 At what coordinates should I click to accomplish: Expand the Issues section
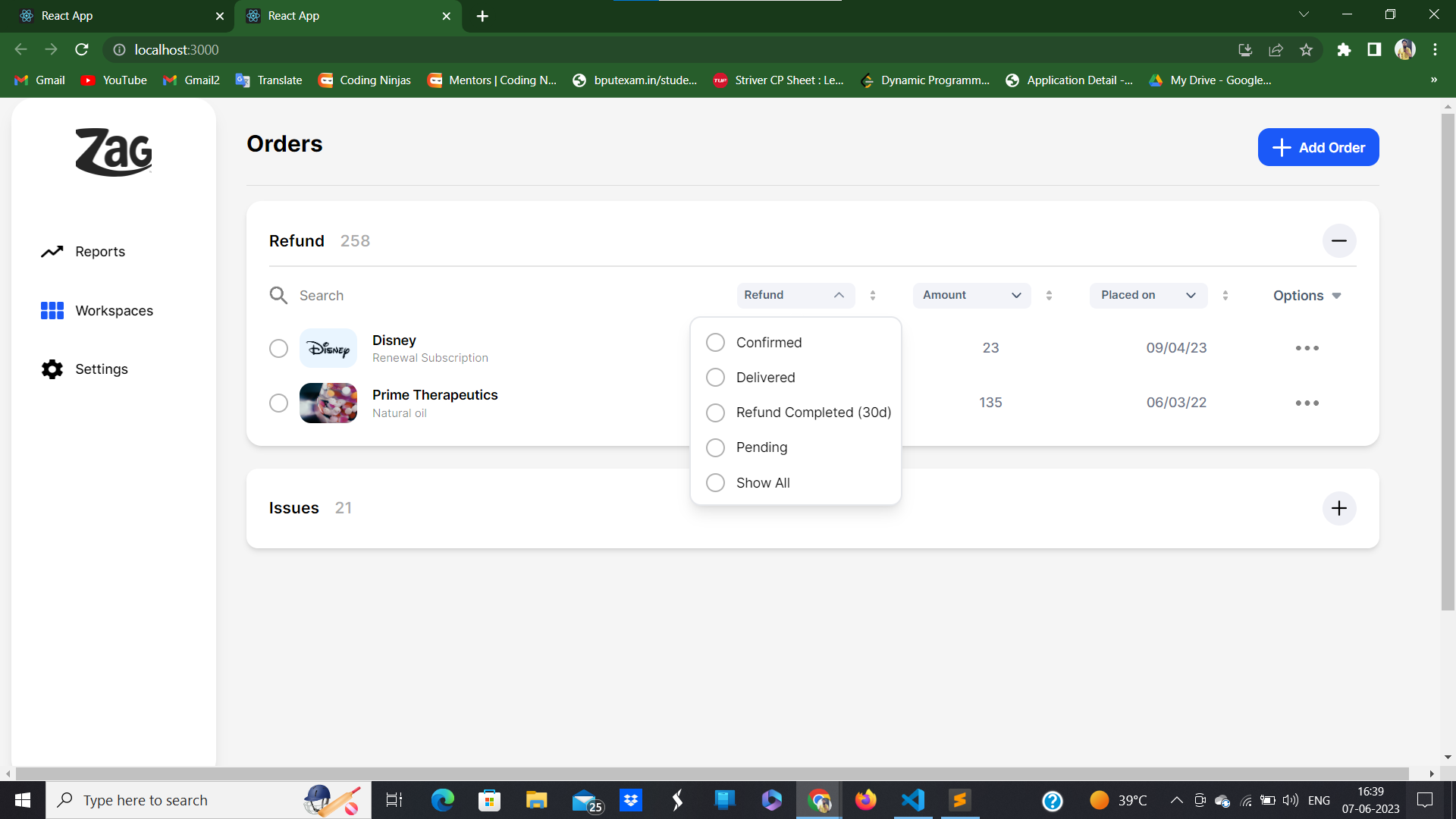point(1339,508)
